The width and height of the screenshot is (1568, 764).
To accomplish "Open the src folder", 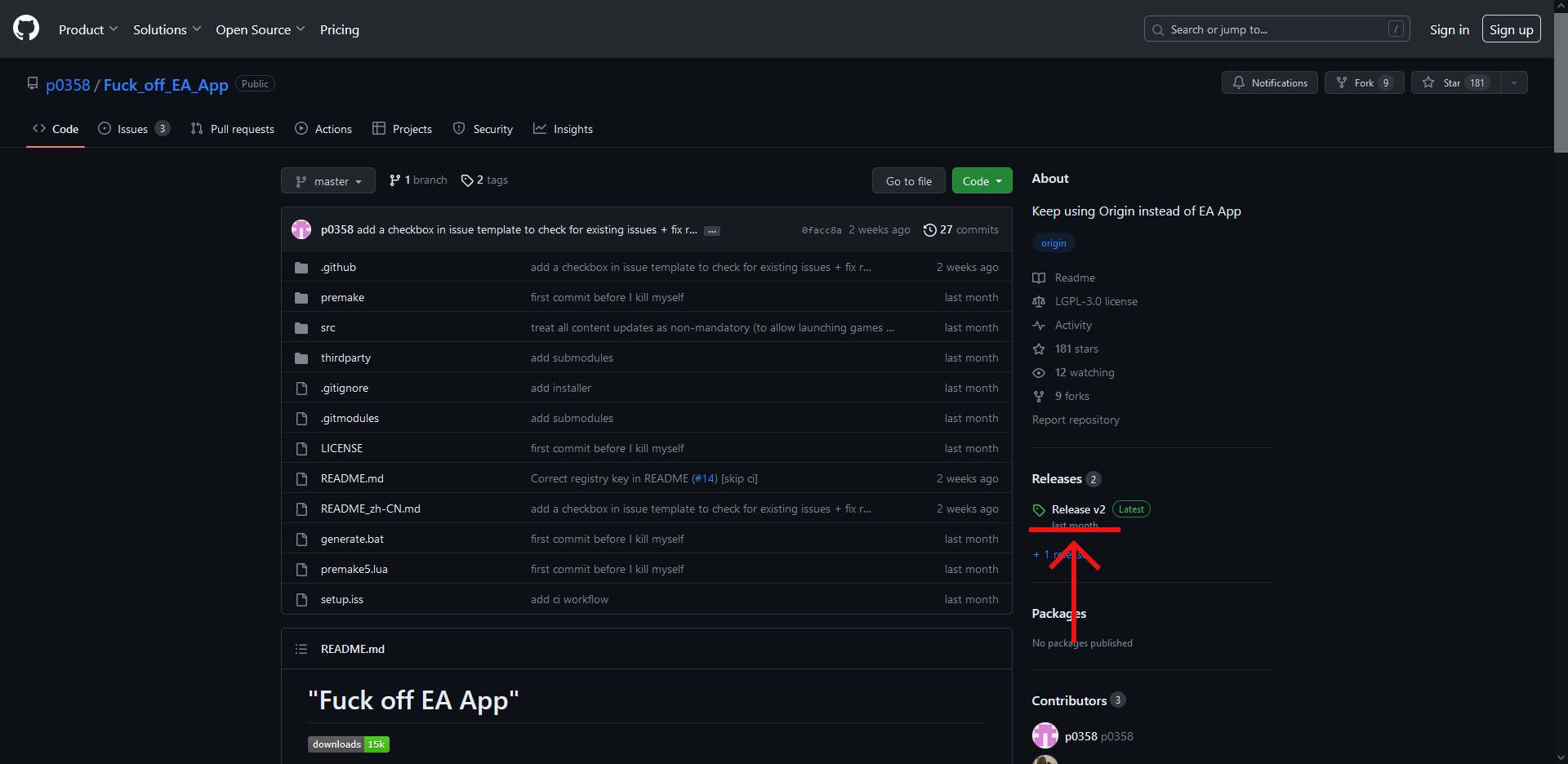I will point(328,327).
